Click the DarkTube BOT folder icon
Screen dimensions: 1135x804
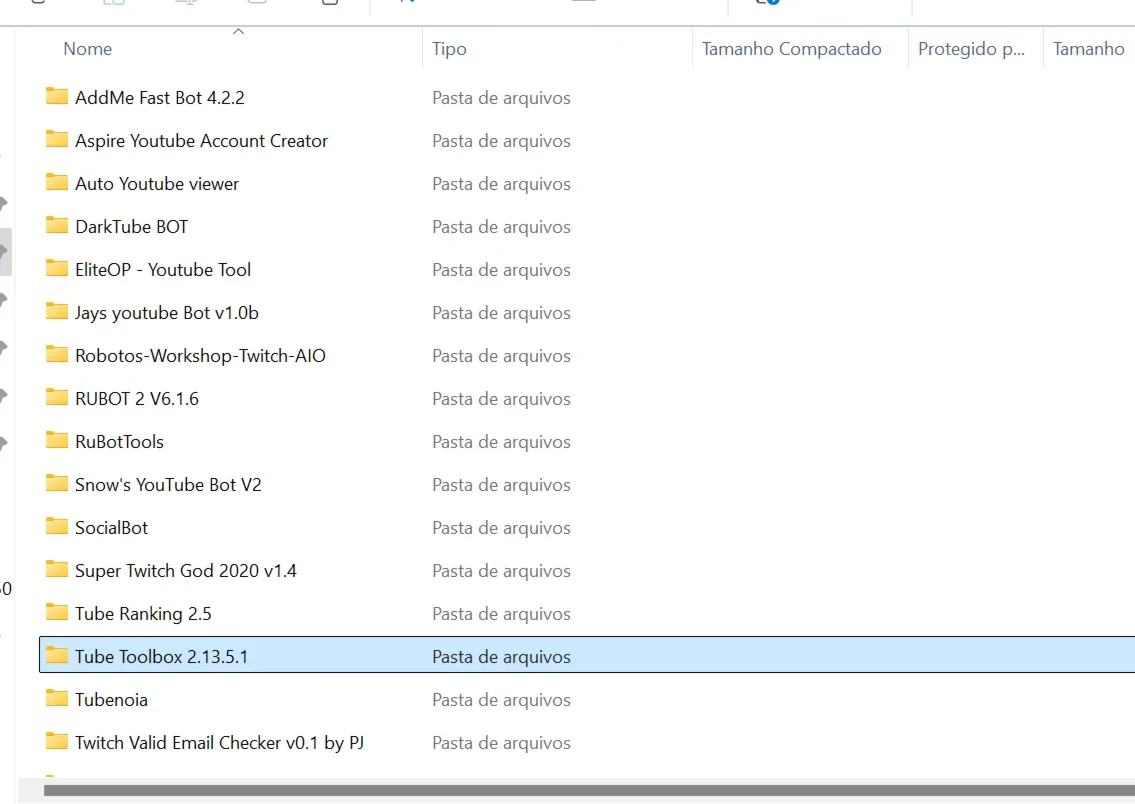point(56,225)
